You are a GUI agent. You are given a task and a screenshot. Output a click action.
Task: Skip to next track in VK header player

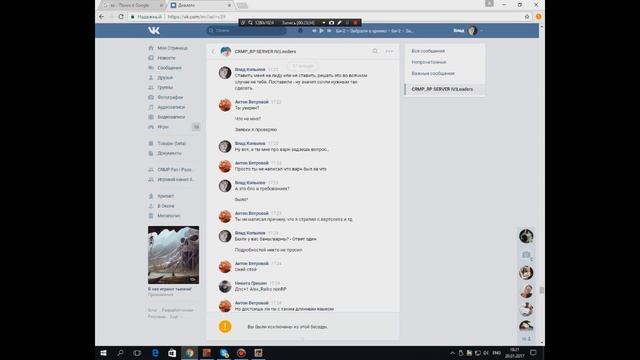(x=329, y=31)
